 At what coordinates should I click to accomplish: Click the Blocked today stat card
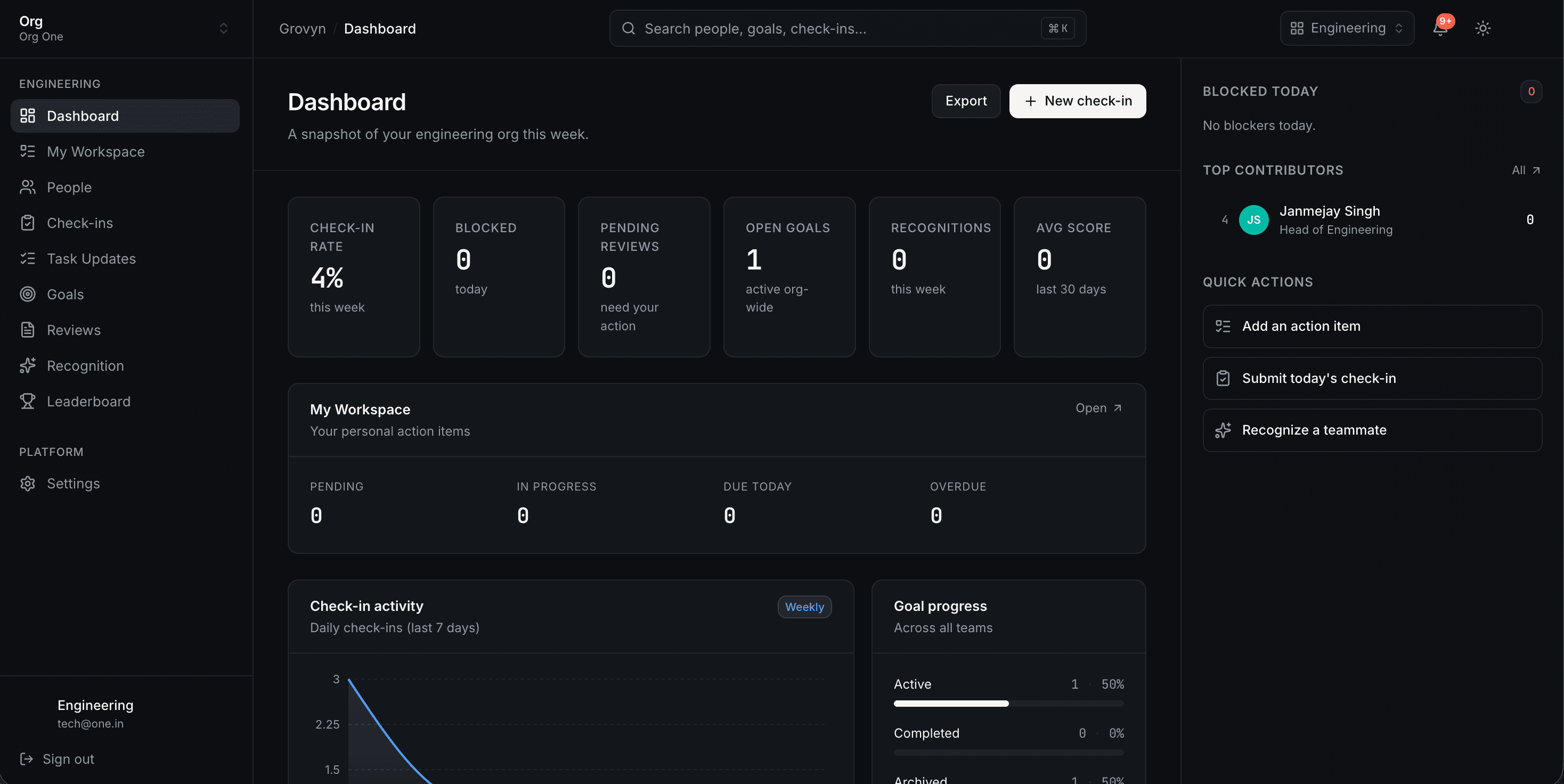(499, 277)
